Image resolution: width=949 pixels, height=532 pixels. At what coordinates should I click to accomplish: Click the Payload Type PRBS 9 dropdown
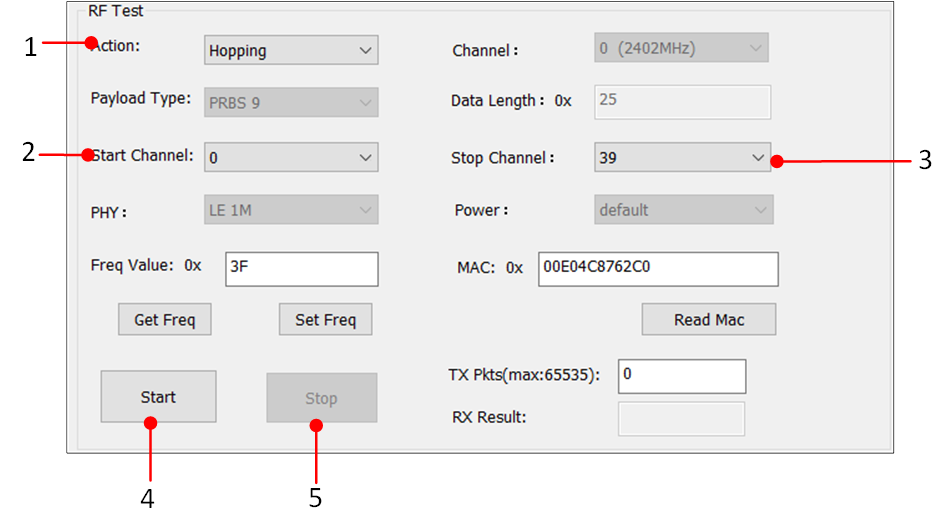(291, 103)
